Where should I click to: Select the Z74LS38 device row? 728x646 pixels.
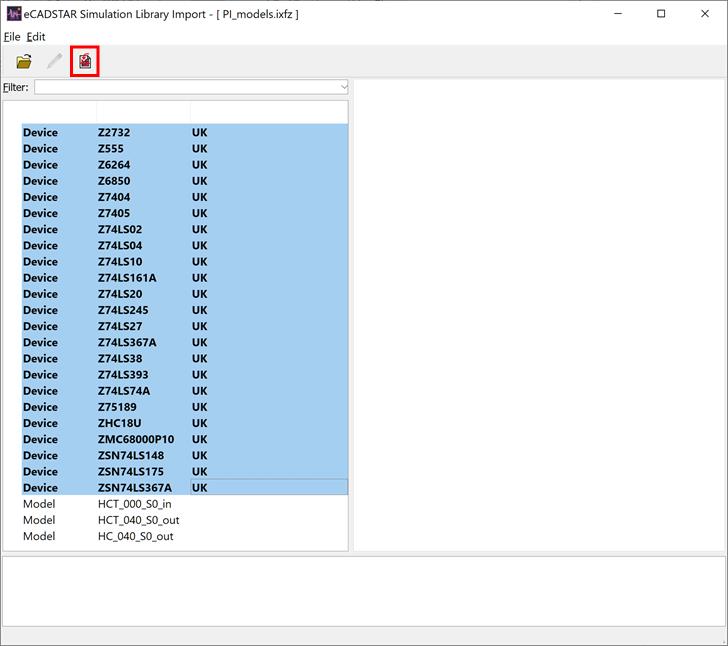(185, 359)
